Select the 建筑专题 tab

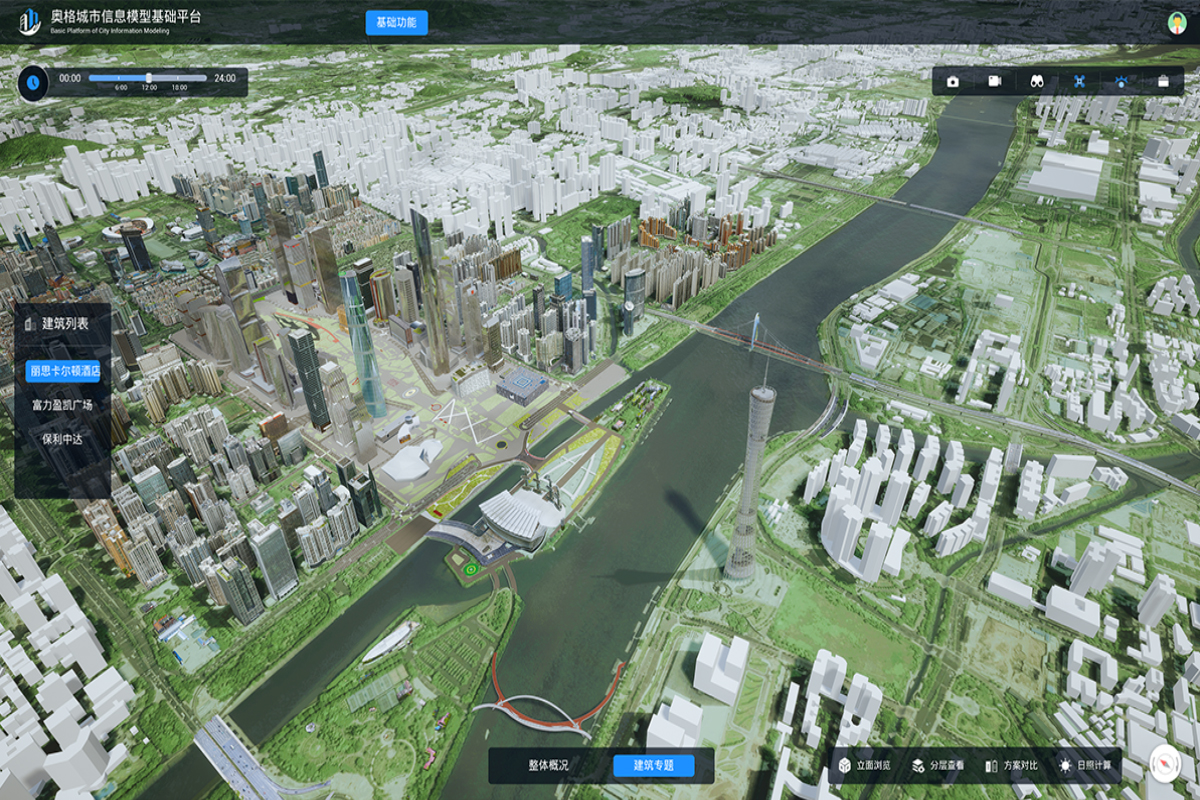tap(654, 766)
